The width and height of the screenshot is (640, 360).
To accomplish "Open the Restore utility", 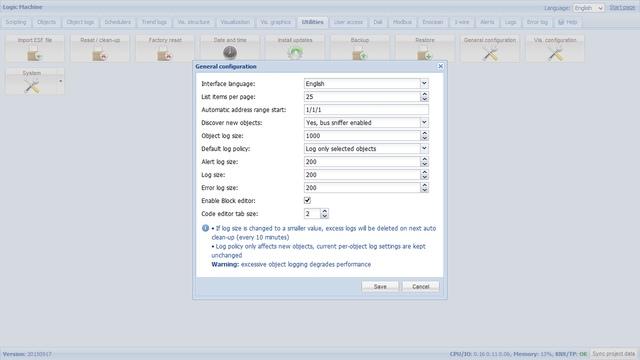I will click(425, 48).
